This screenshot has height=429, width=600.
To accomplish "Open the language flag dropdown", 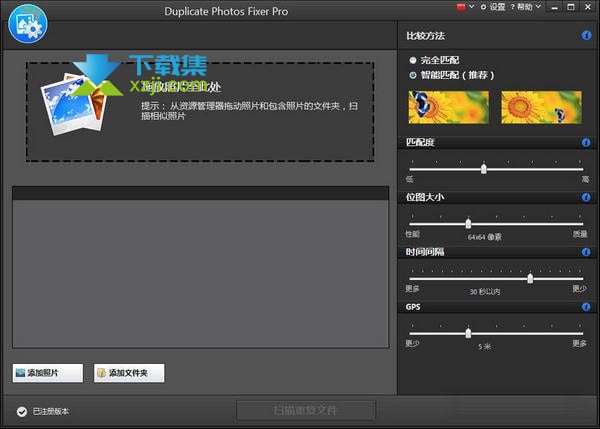I will pos(465,7).
